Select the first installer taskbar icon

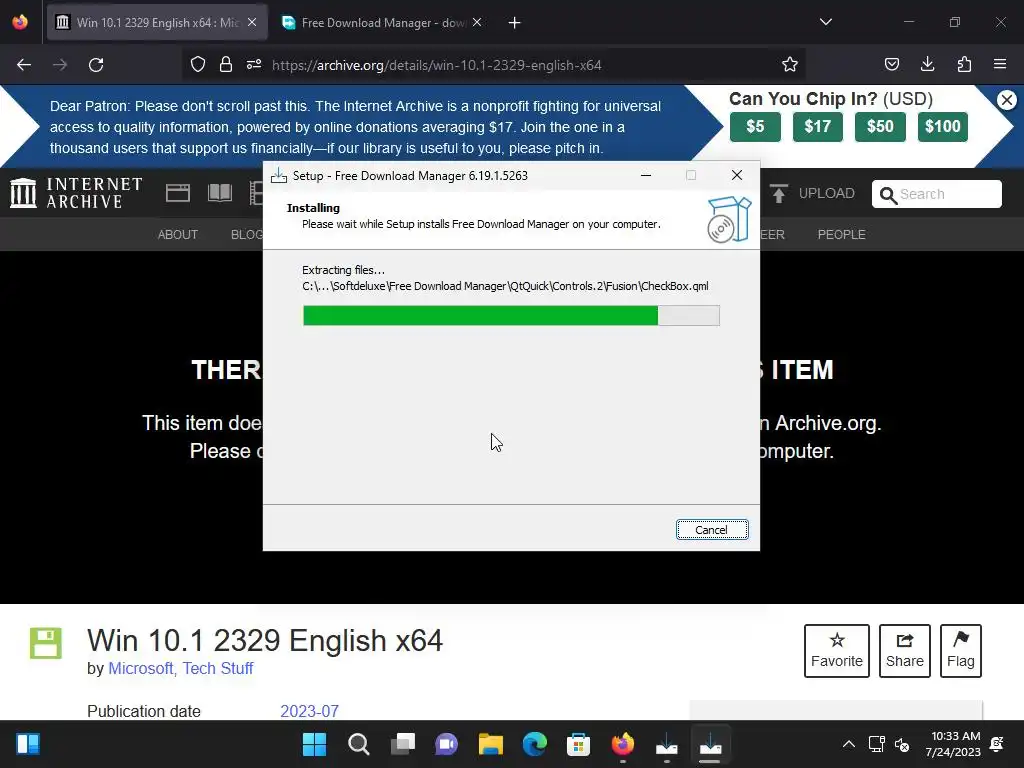click(x=667, y=744)
